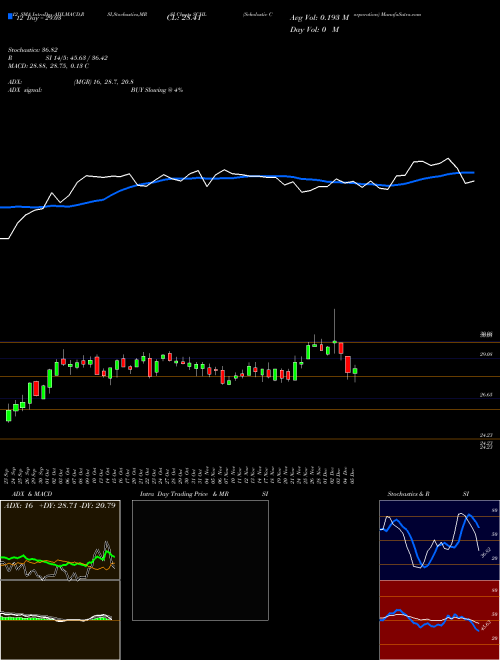
Task: Click the empty Intra Day Trading chart box
Action: click(200, 560)
